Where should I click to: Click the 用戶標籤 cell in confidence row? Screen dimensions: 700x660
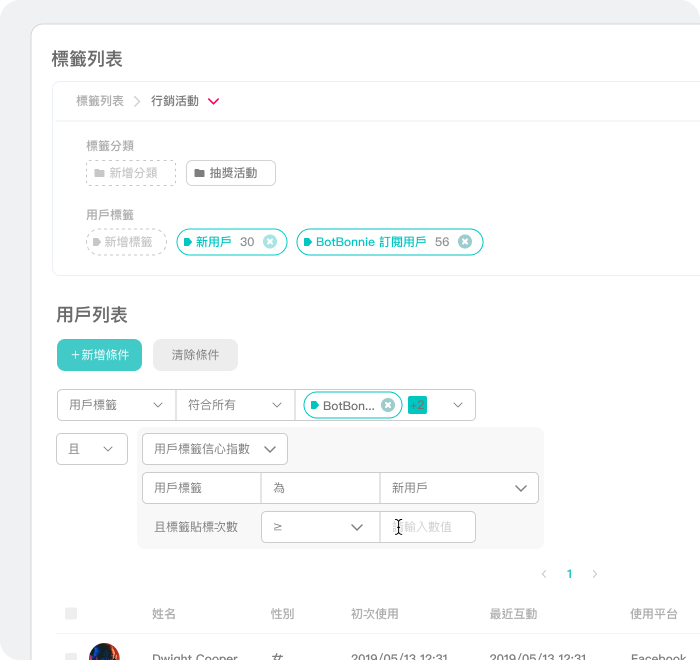pyautogui.click(x=201, y=488)
